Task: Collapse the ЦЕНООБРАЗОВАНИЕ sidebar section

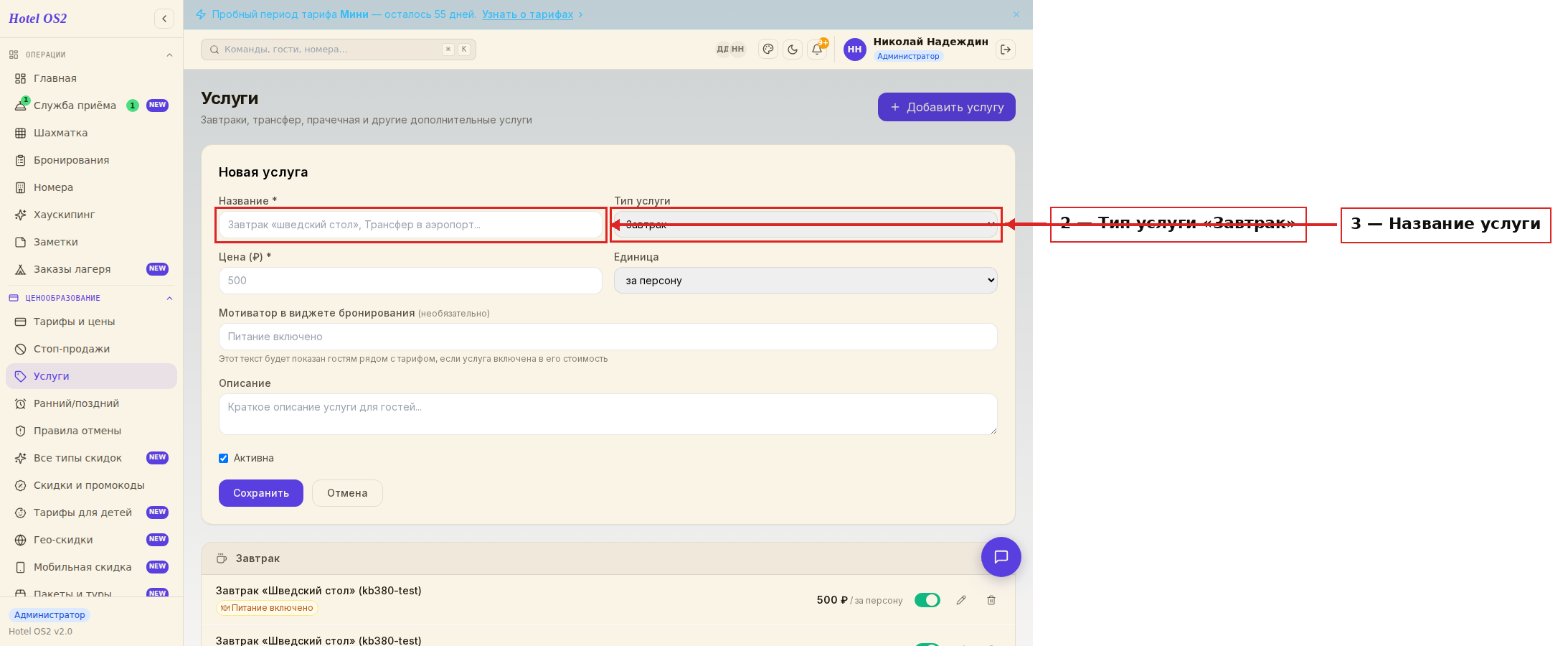Action: click(169, 298)
